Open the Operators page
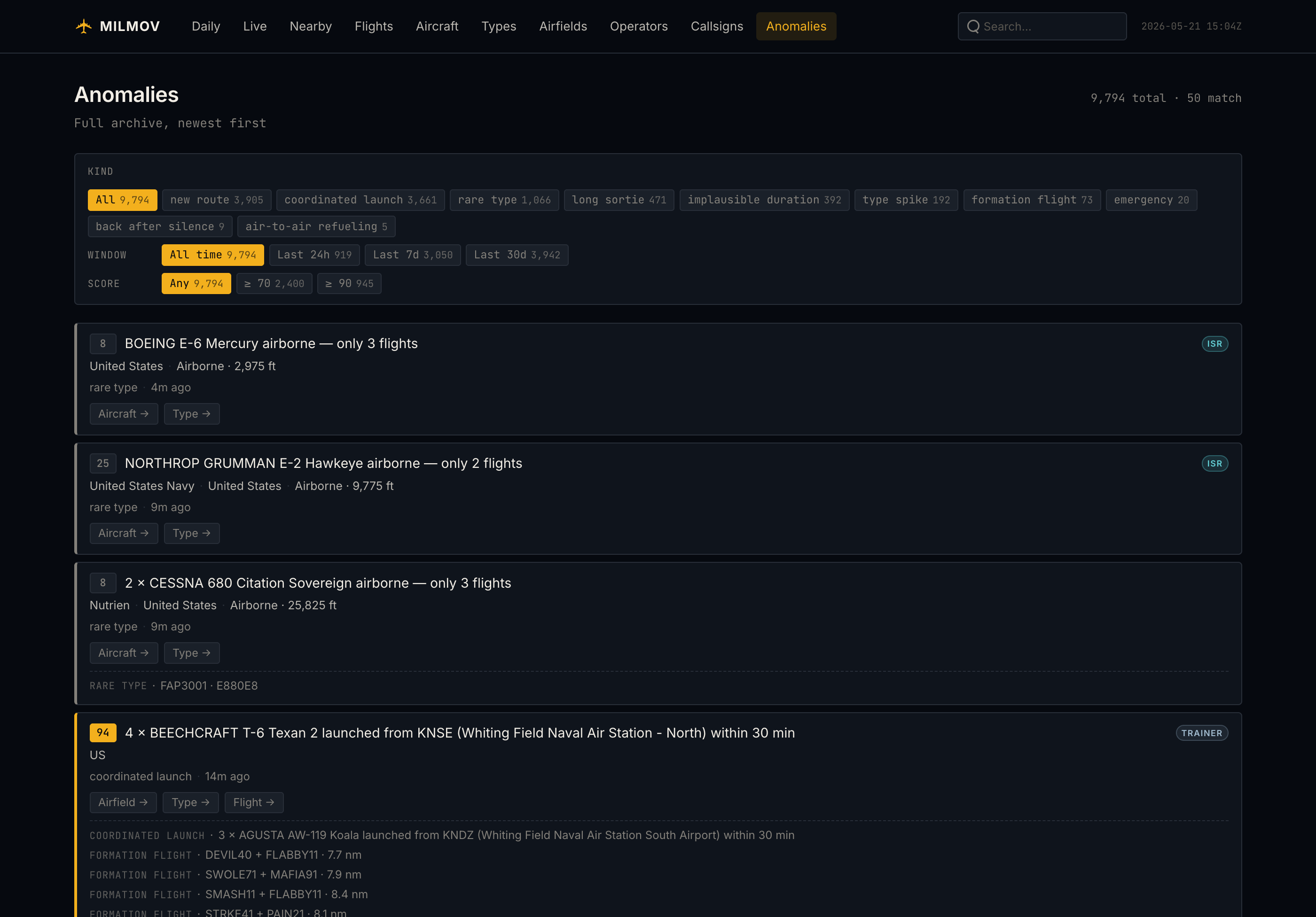 pyautogui.click(x=639, y=26)
